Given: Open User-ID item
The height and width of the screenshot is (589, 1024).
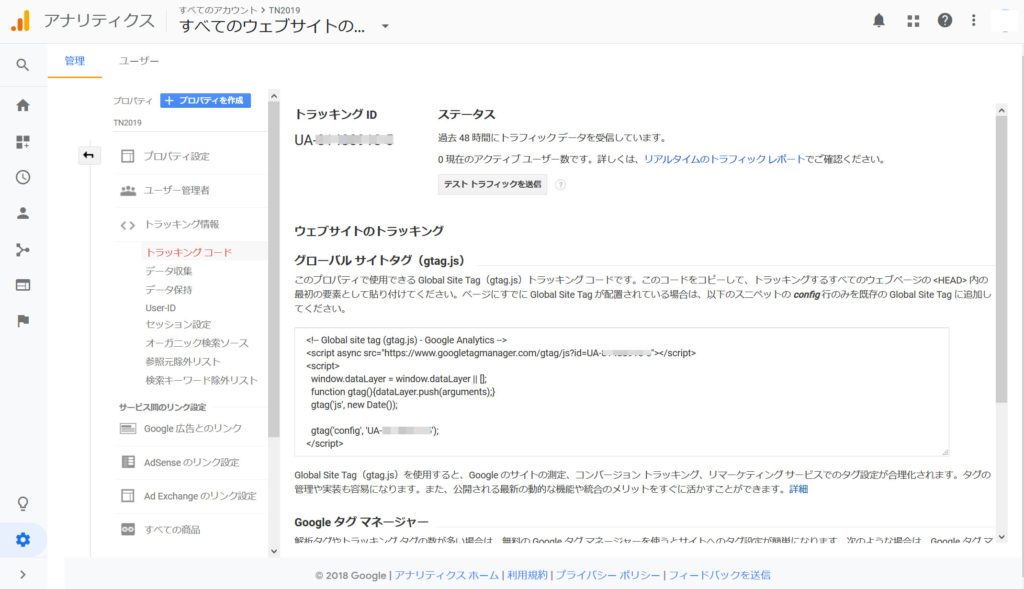Looking at the screenshot, I should click(161, 308).
